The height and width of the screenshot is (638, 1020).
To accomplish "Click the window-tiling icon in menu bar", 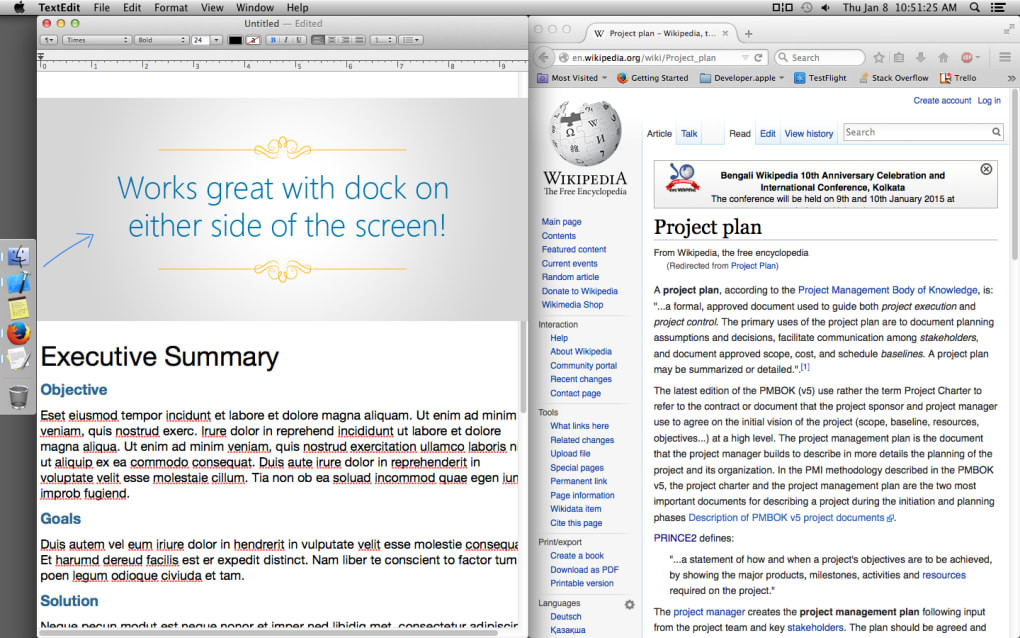I will (x=783, y=7).
